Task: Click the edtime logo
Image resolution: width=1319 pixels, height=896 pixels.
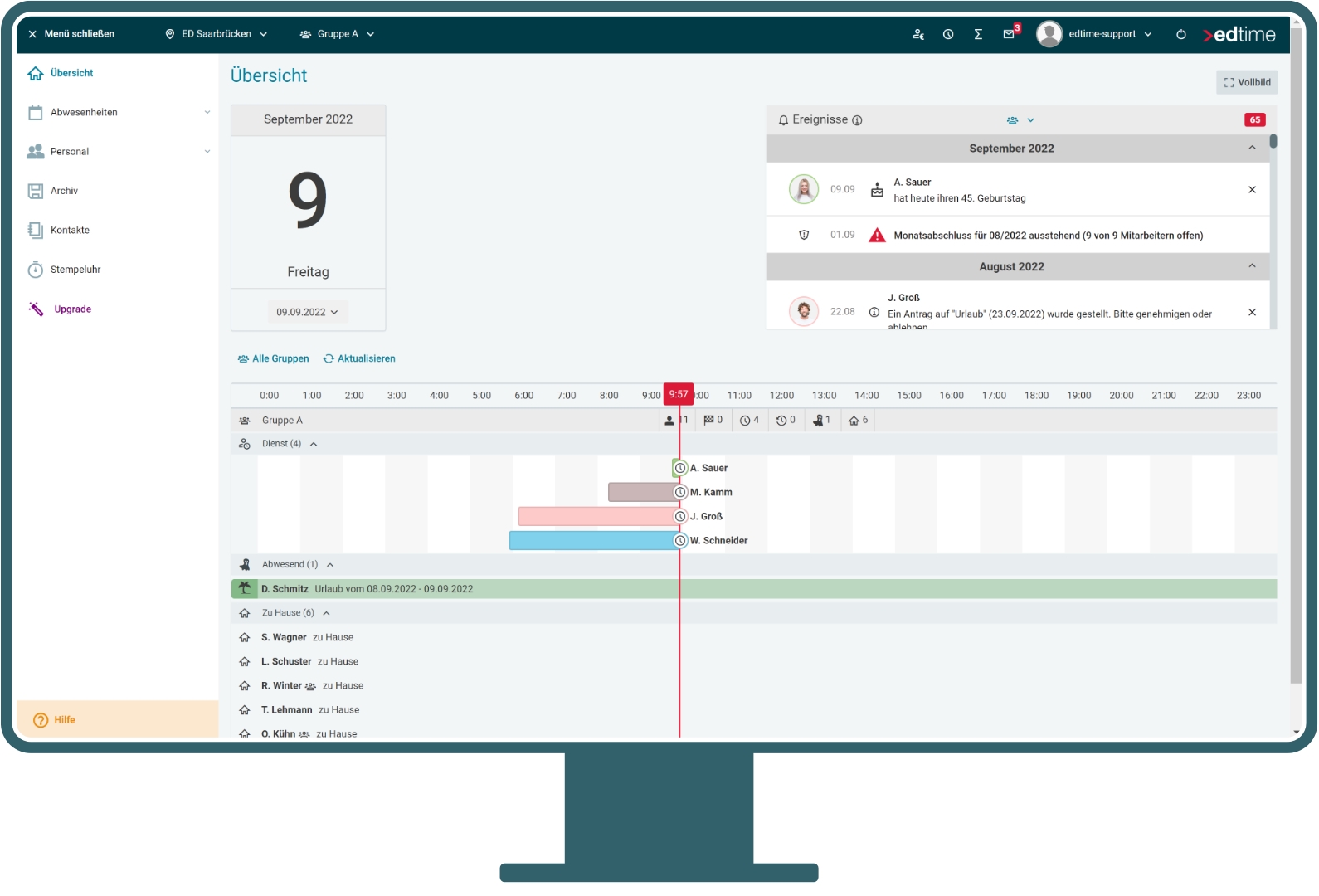Action: (1239, 34)
